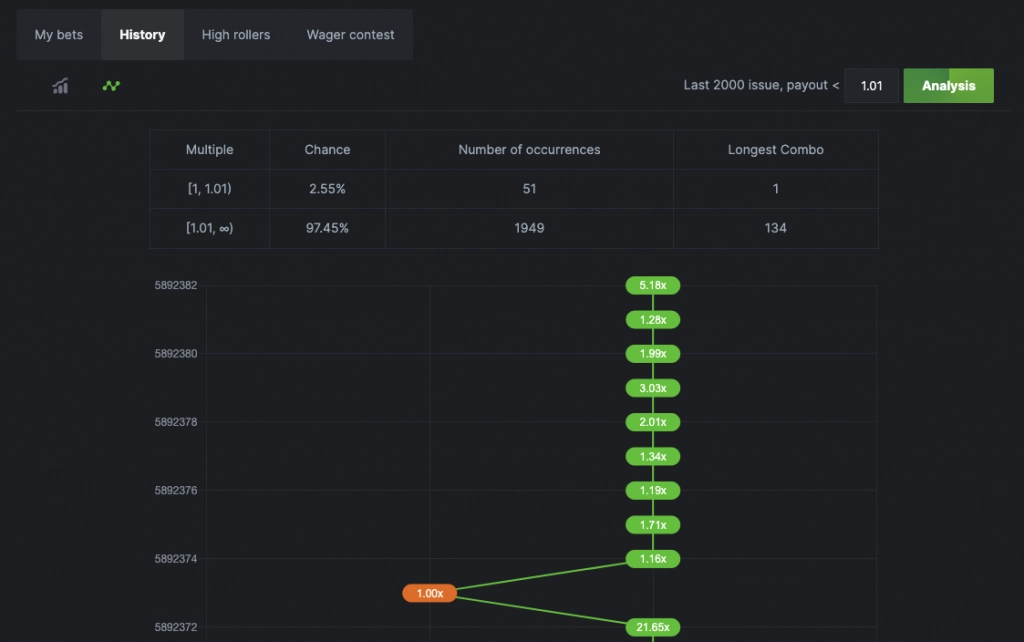Click the payout threshold input field
This screenshot has width=1024, height=642.
pyautogui.click(x=871, y=86)
